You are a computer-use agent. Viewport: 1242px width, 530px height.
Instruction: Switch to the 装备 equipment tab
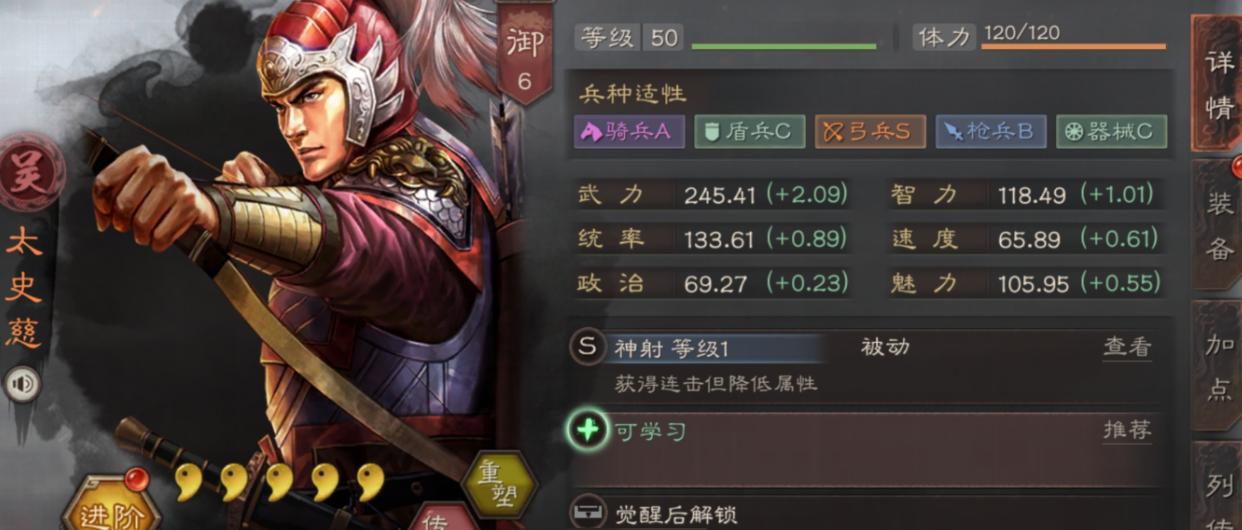coord(1218,226)
